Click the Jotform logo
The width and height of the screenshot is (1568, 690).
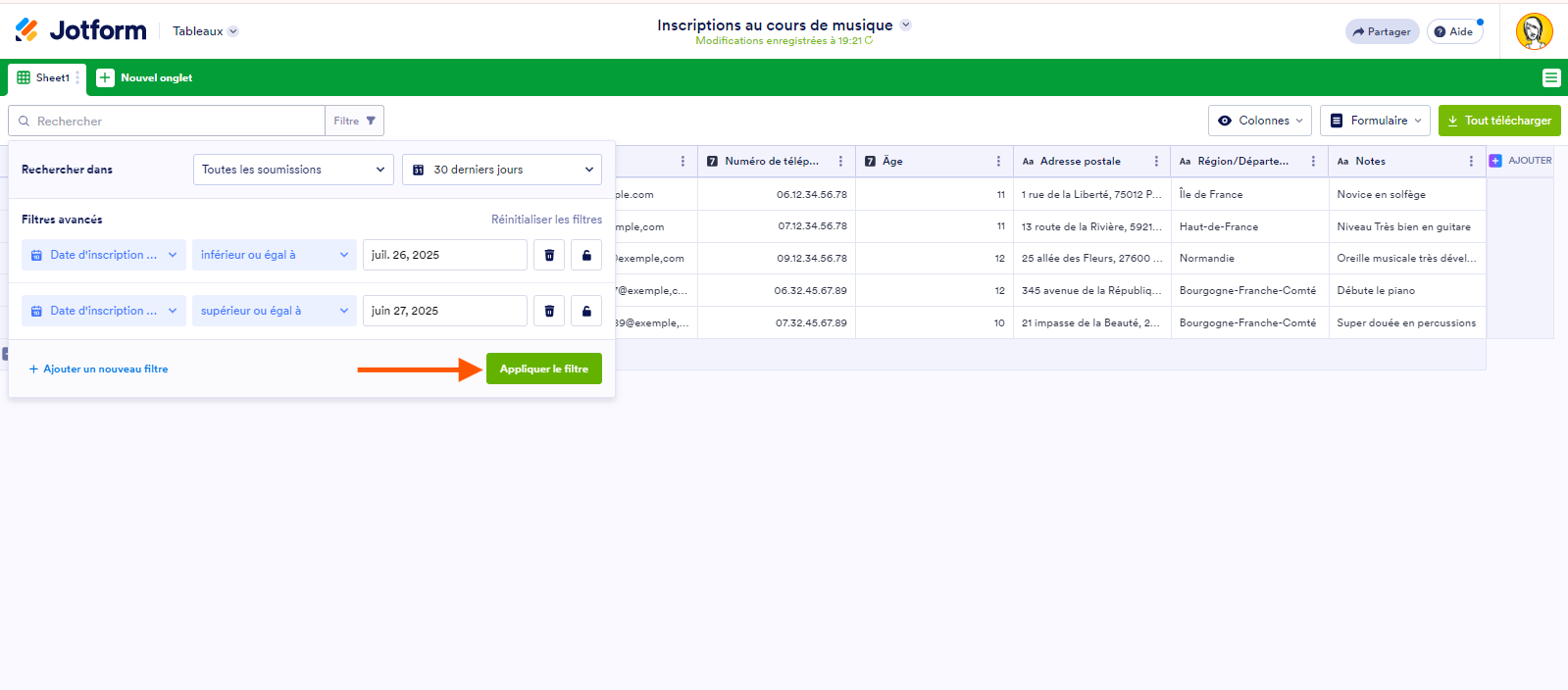pos(80,30)
